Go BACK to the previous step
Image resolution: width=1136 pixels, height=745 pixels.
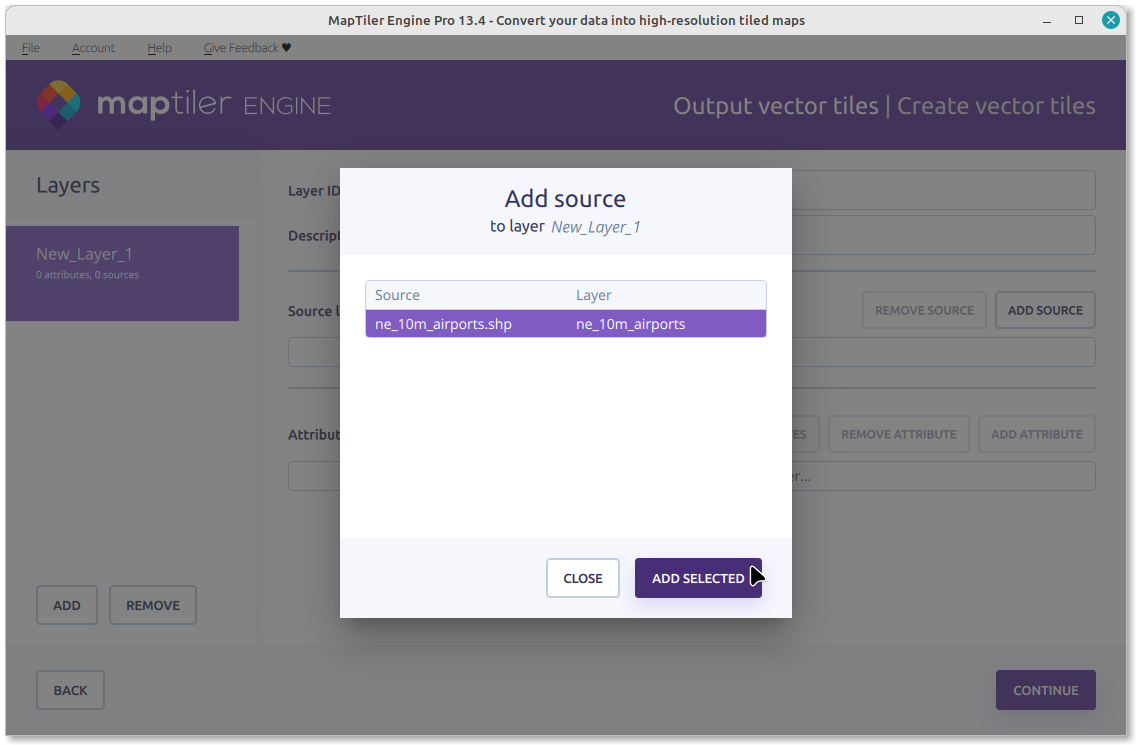point(70,690)
